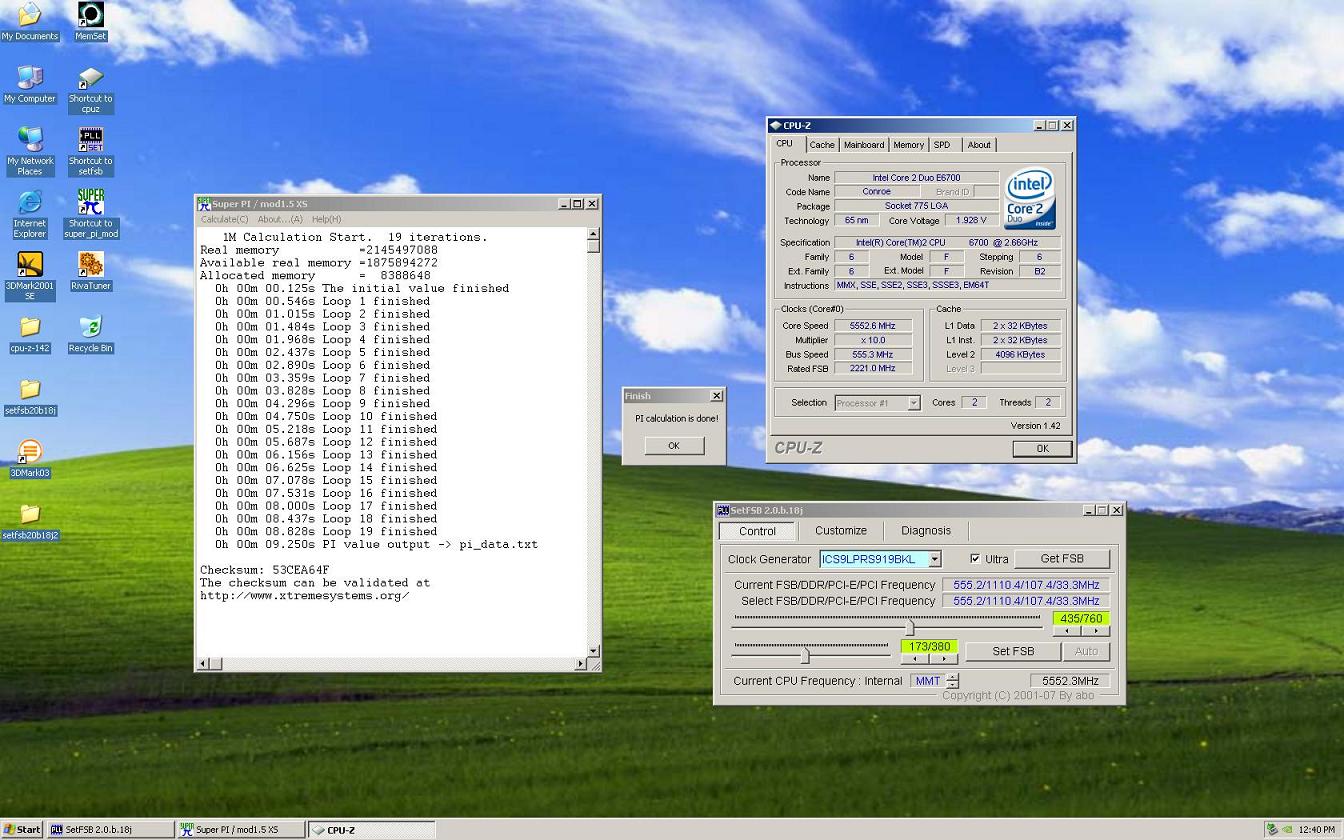Click the Start button on the taskbar
The height and width of the screenshot is (840, 1344).
[x=22, y=829]
